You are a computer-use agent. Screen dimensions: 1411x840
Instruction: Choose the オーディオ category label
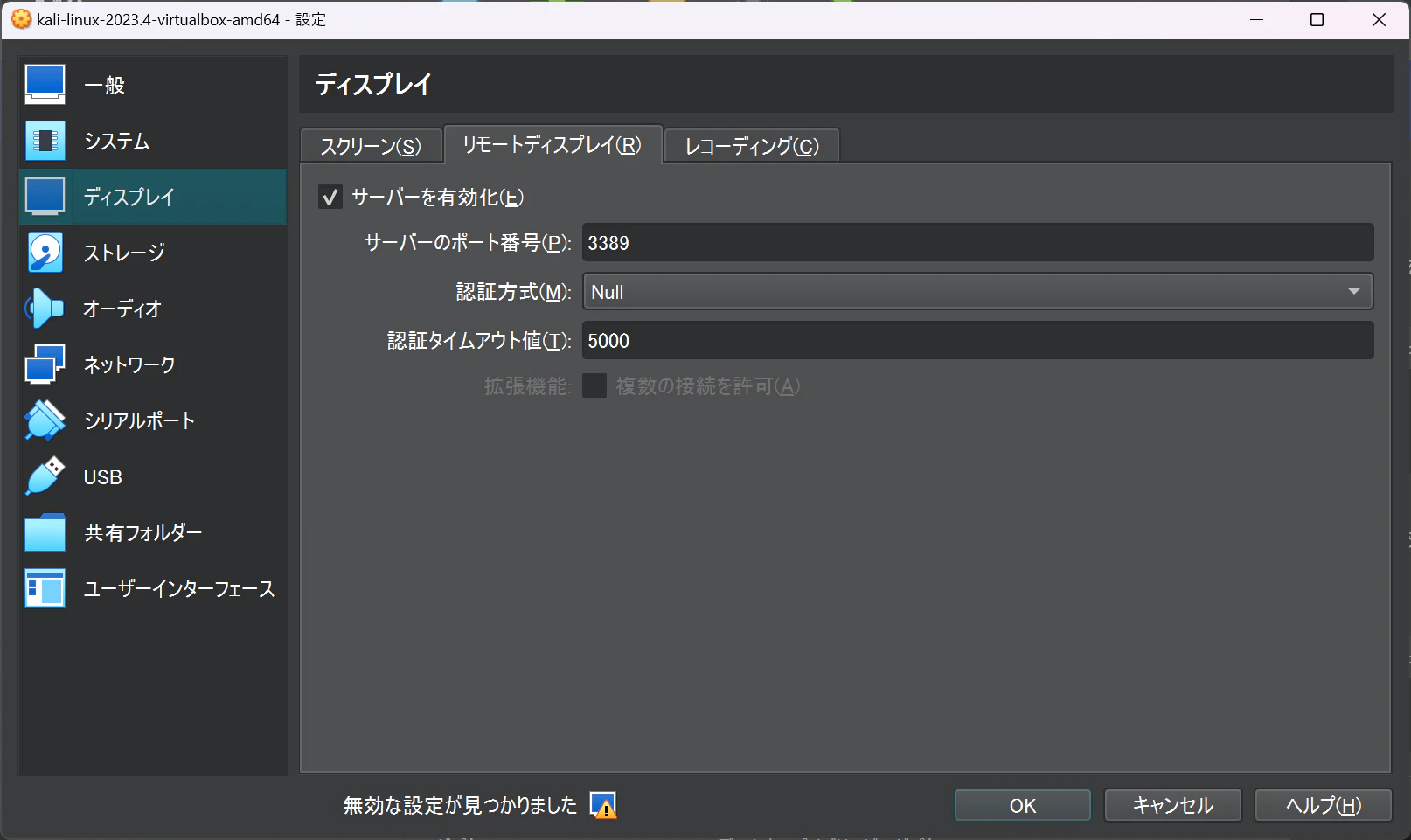(122, 309)
